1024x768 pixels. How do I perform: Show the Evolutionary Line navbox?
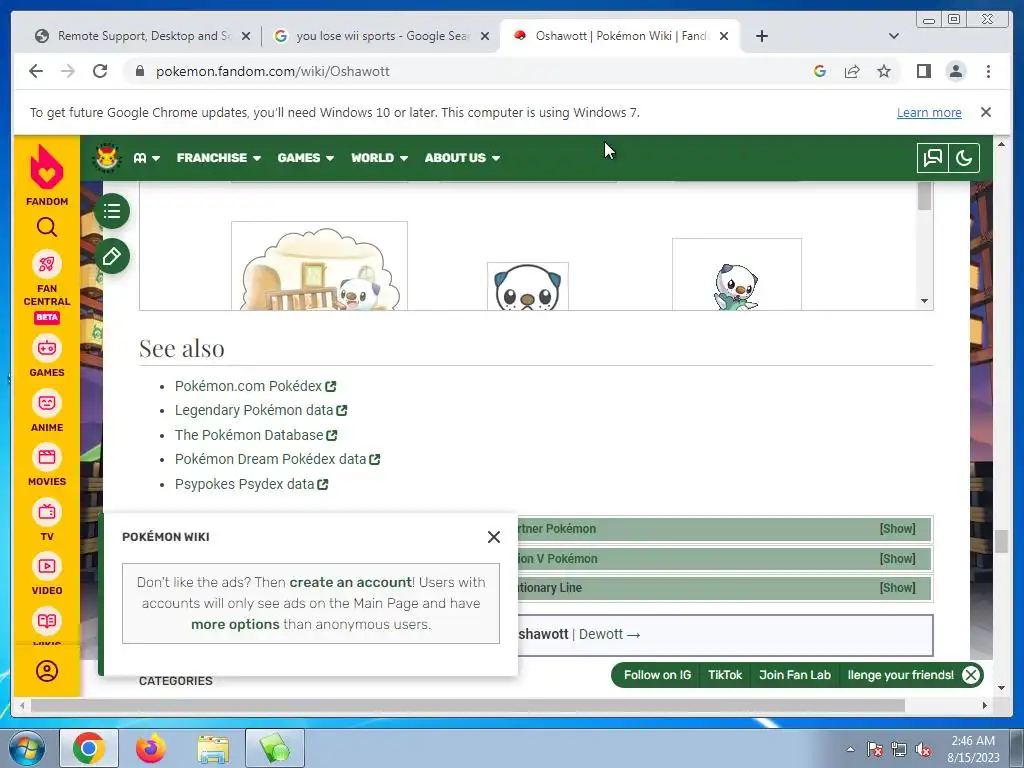point(897,588)
